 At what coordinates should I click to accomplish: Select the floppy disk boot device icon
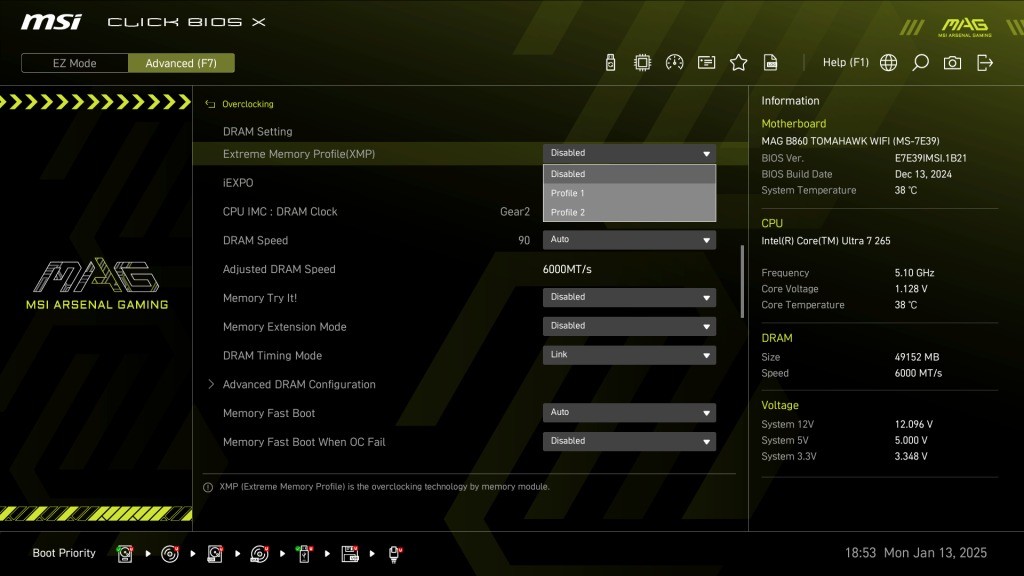coord(350,553)
